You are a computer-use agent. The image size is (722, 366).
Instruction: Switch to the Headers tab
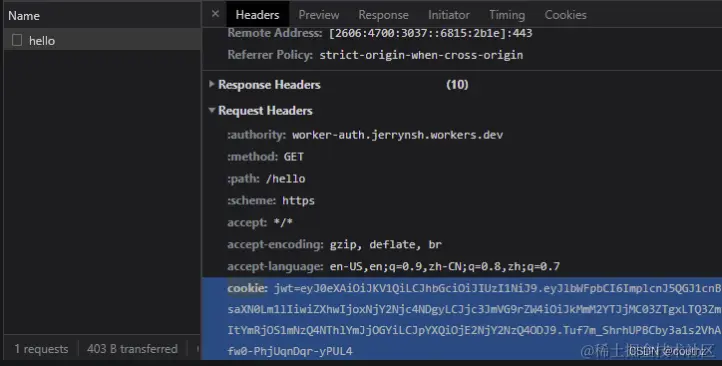click(257, 15)
